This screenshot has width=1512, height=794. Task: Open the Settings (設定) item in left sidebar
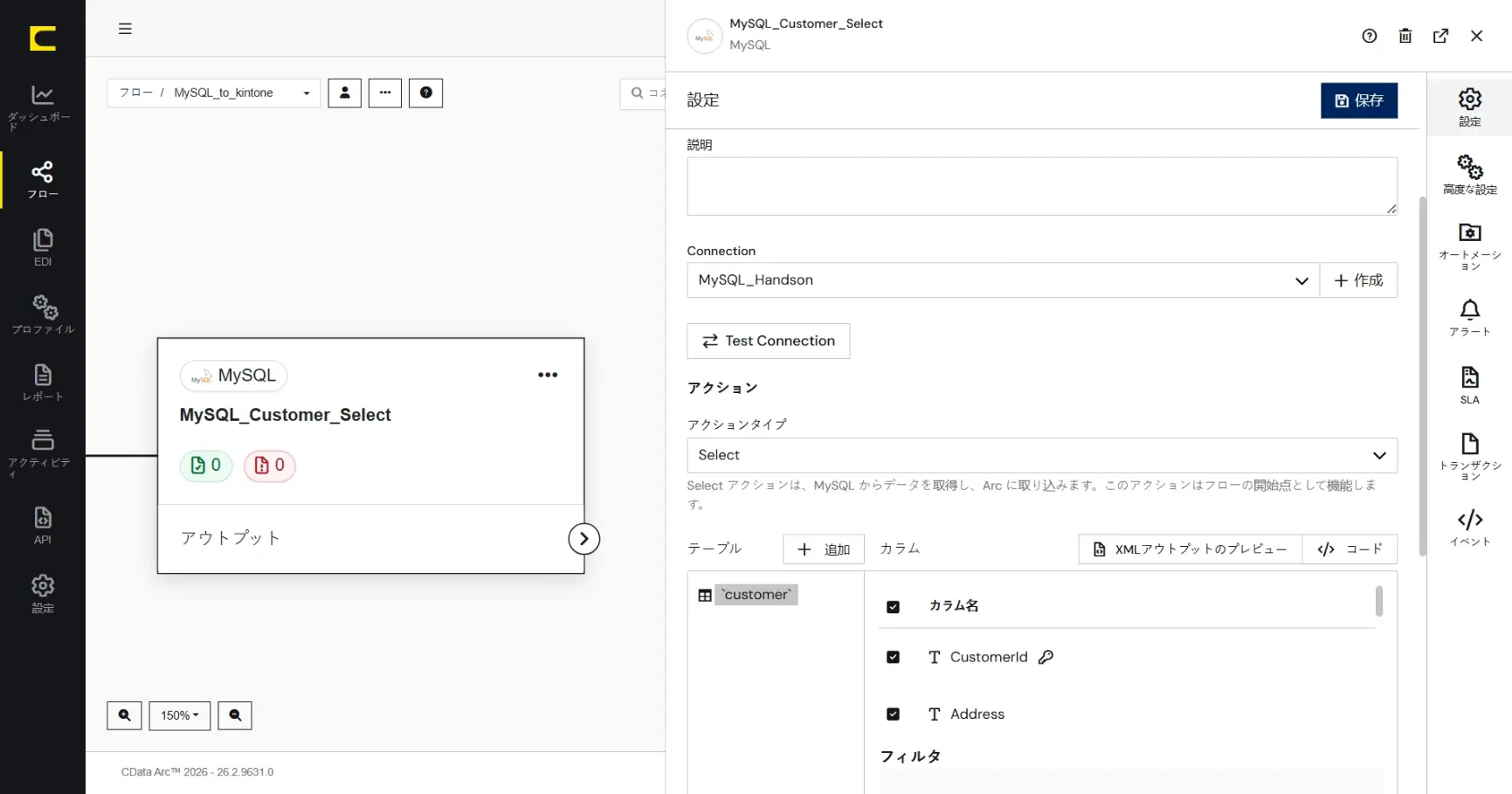42,594
